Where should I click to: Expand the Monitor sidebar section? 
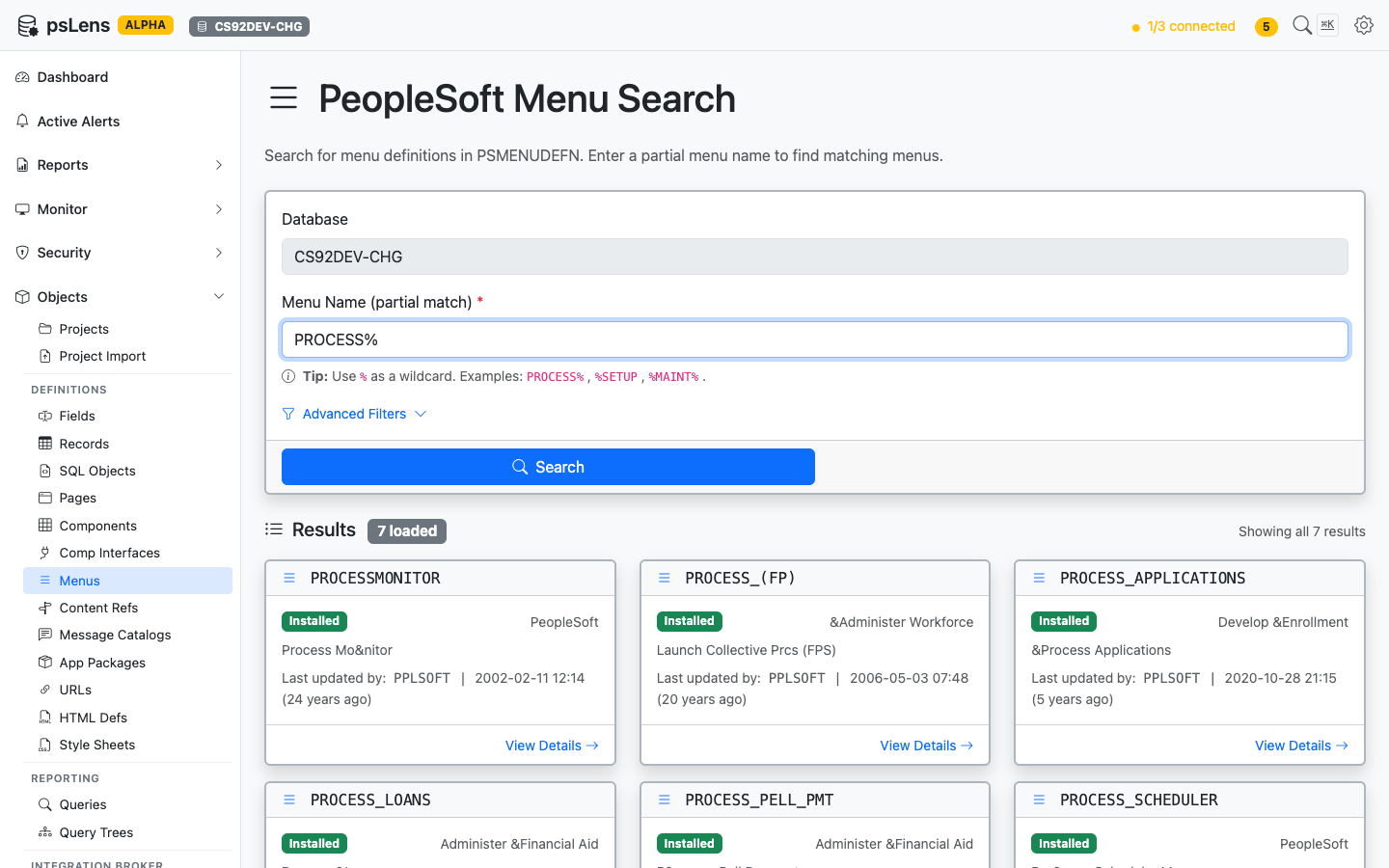(120, 209)
